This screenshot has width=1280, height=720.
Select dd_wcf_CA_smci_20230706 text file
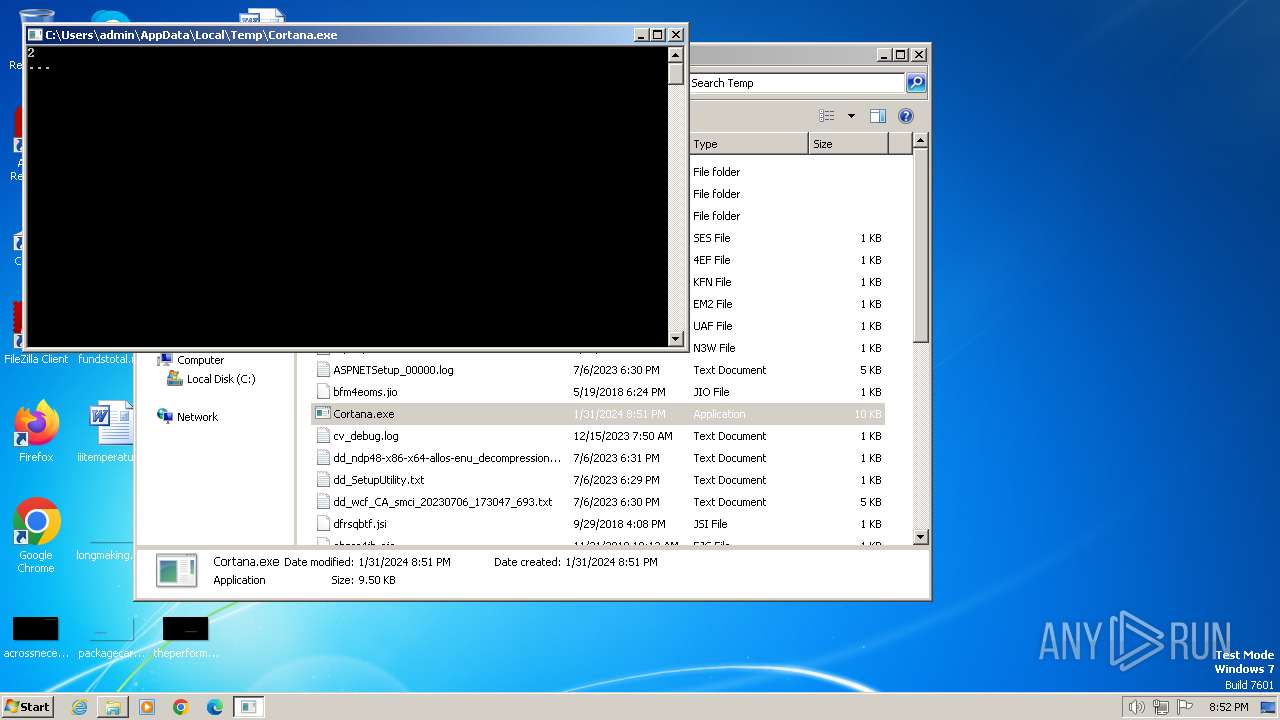[443, 502]
